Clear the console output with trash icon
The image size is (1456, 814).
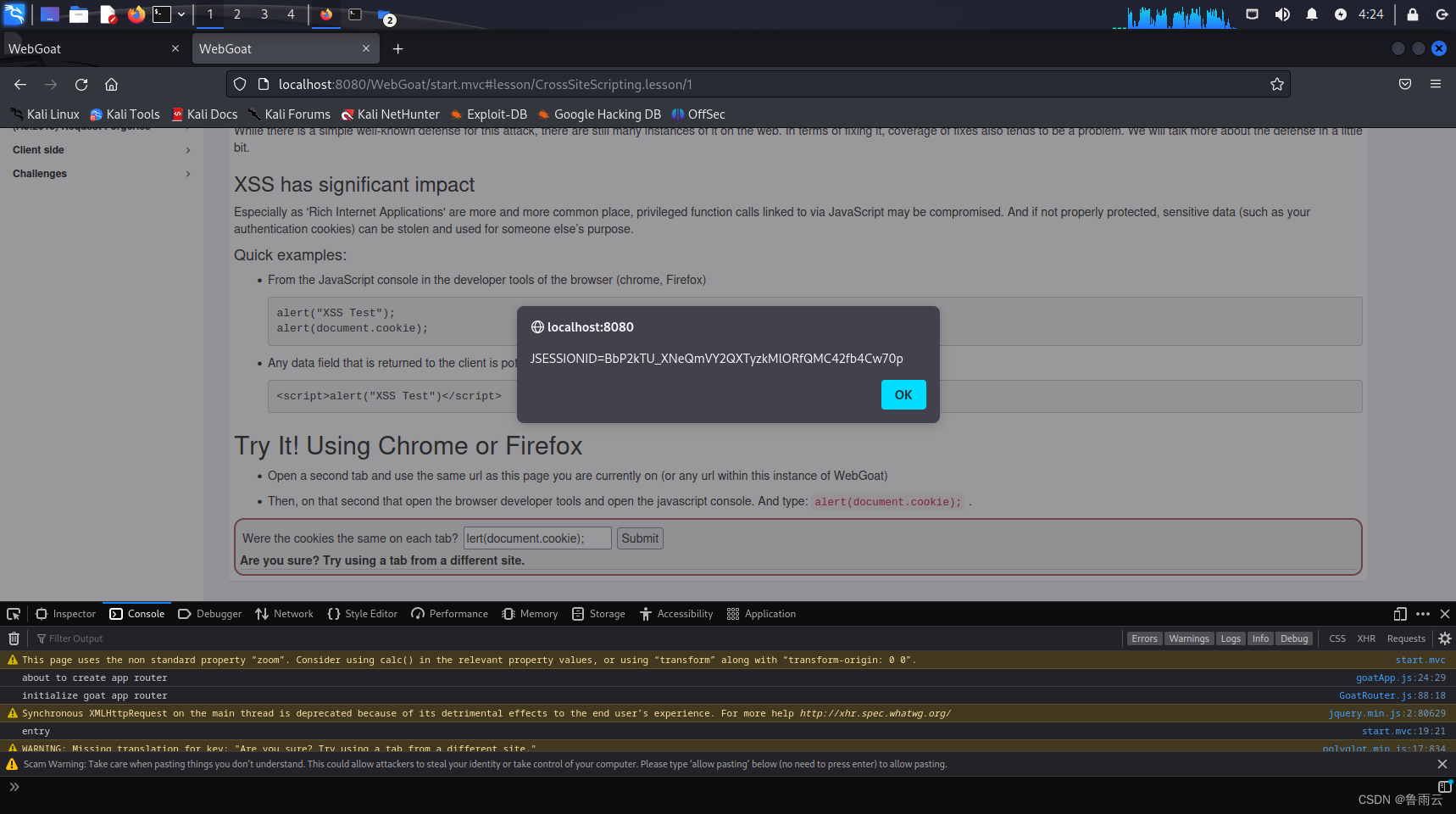14,638
